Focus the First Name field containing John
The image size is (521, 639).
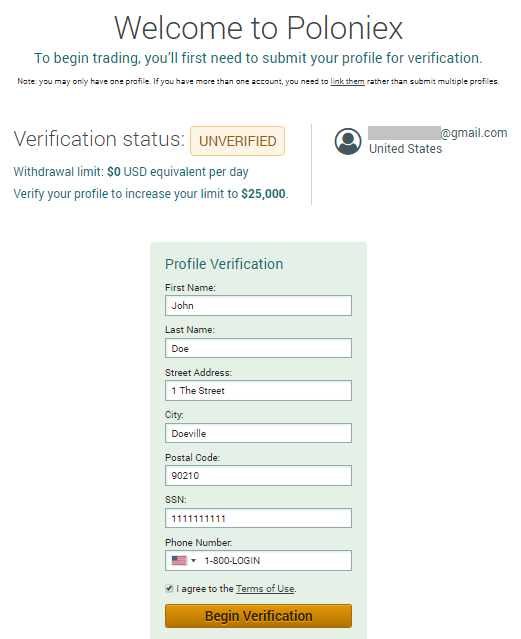coord(258,306)
